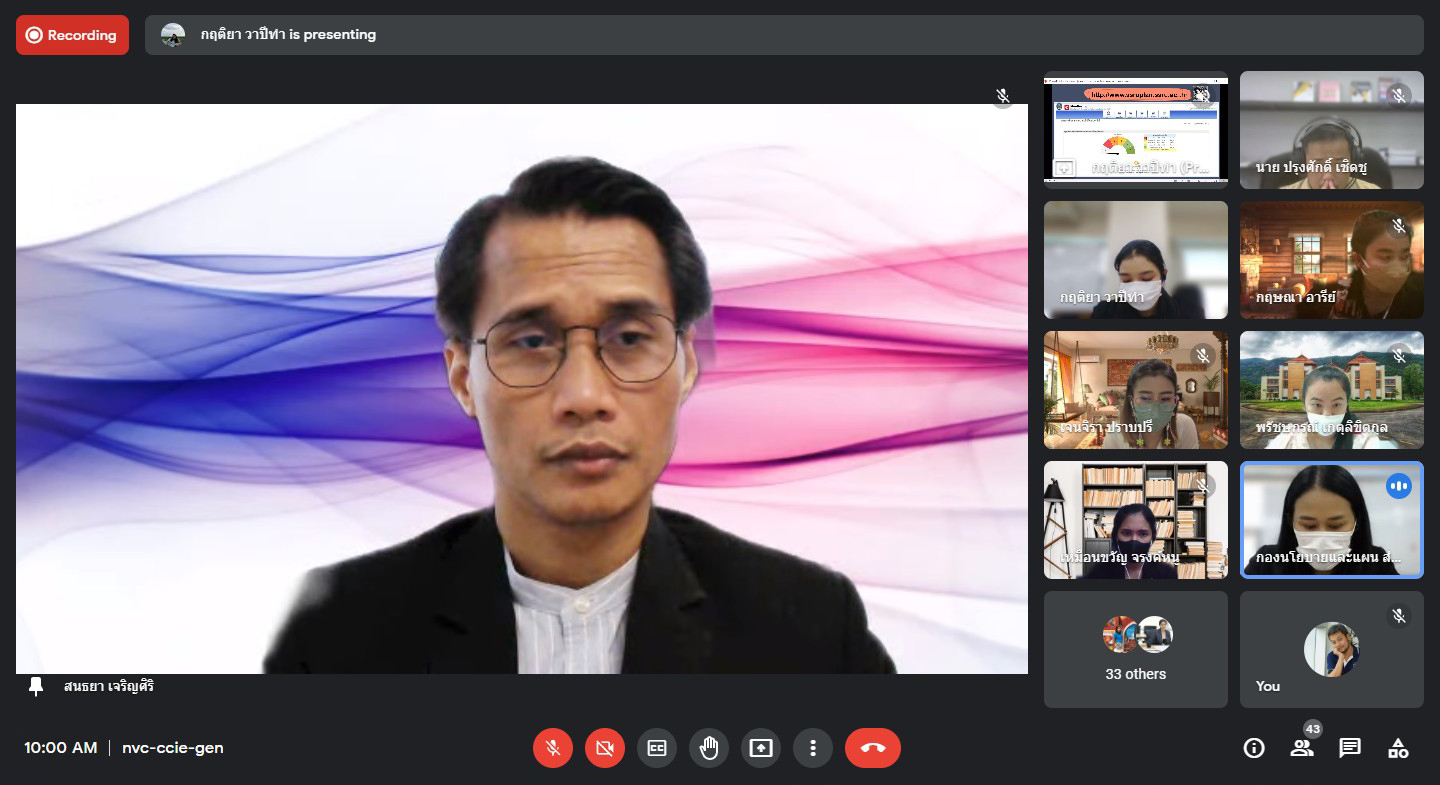This screenshot has width=1440, height=785.
Task: Open meeting details info
Action: tap(1254, 748)
